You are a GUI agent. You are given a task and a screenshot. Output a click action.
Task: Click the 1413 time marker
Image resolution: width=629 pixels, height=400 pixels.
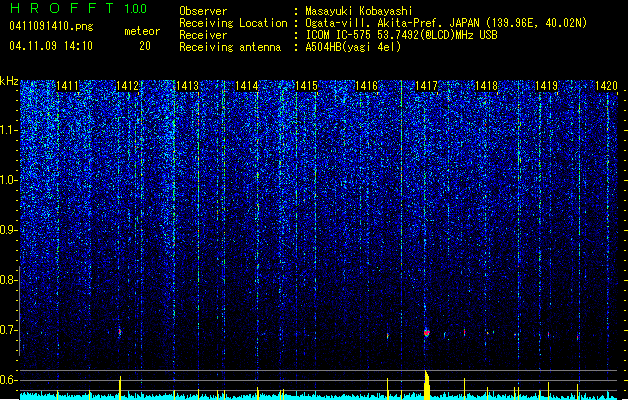tap(187, 86)
